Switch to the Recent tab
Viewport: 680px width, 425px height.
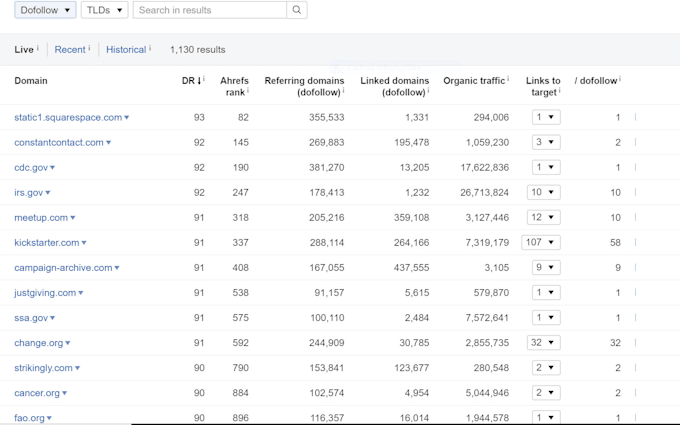[70, 49]
